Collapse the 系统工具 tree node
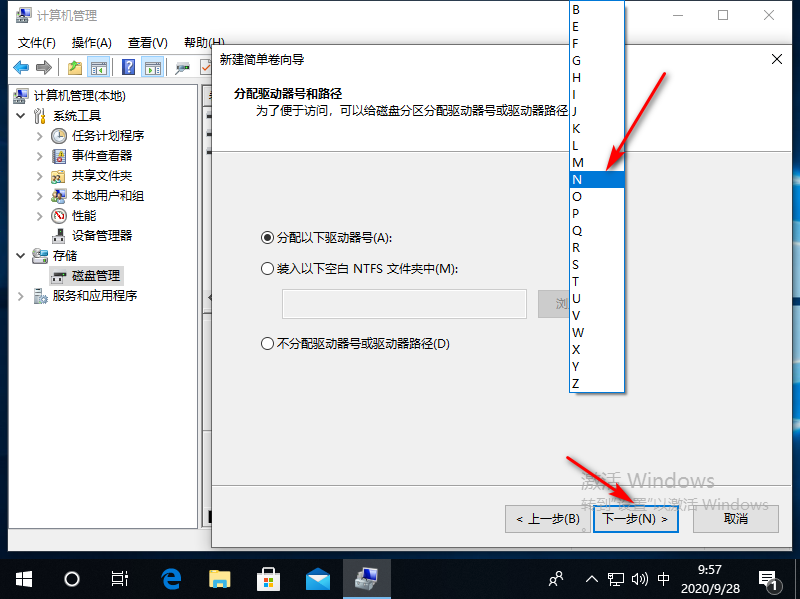800x599 pixels. point(20,115)
